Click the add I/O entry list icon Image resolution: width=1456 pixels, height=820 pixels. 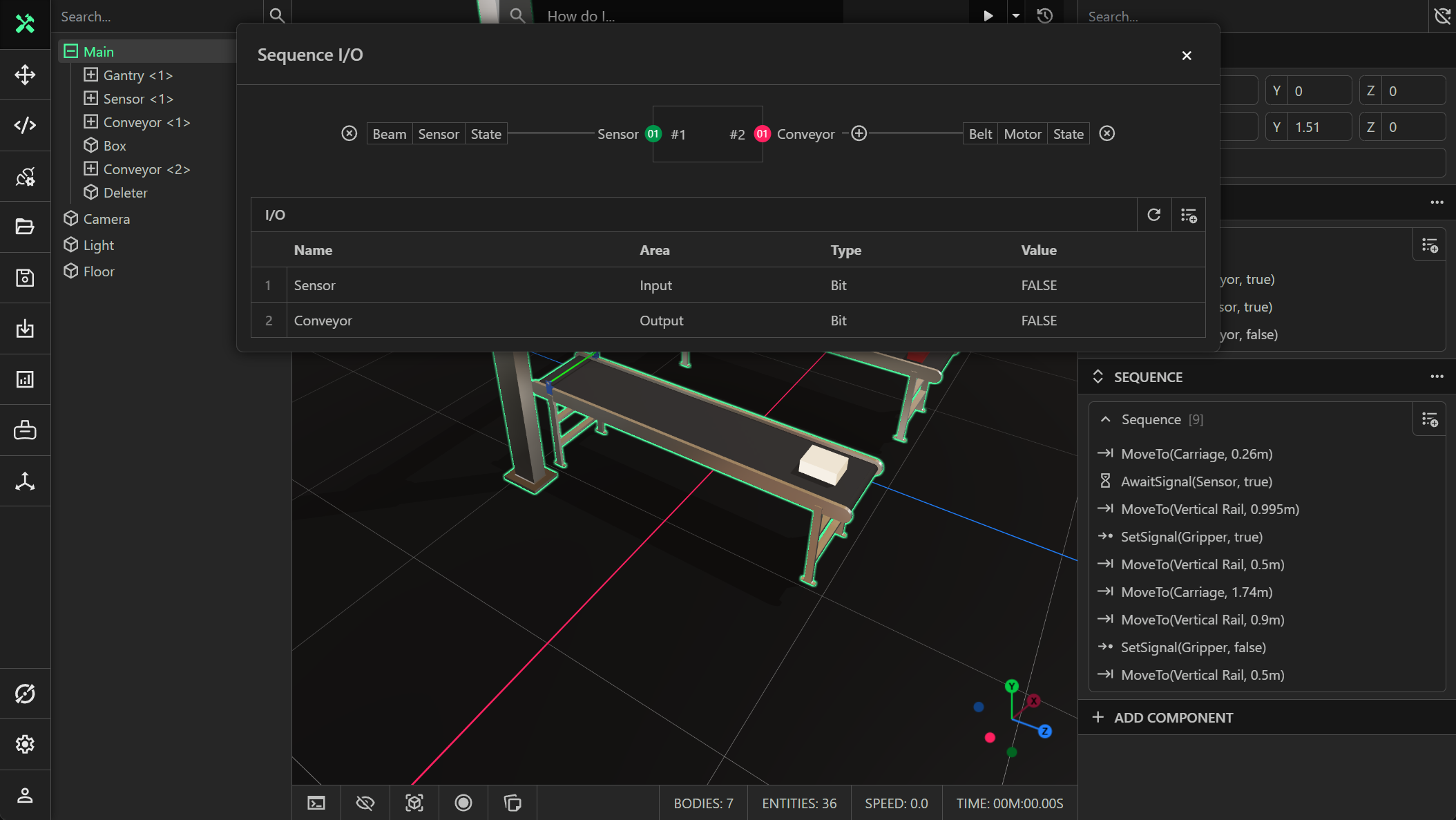1188,216
